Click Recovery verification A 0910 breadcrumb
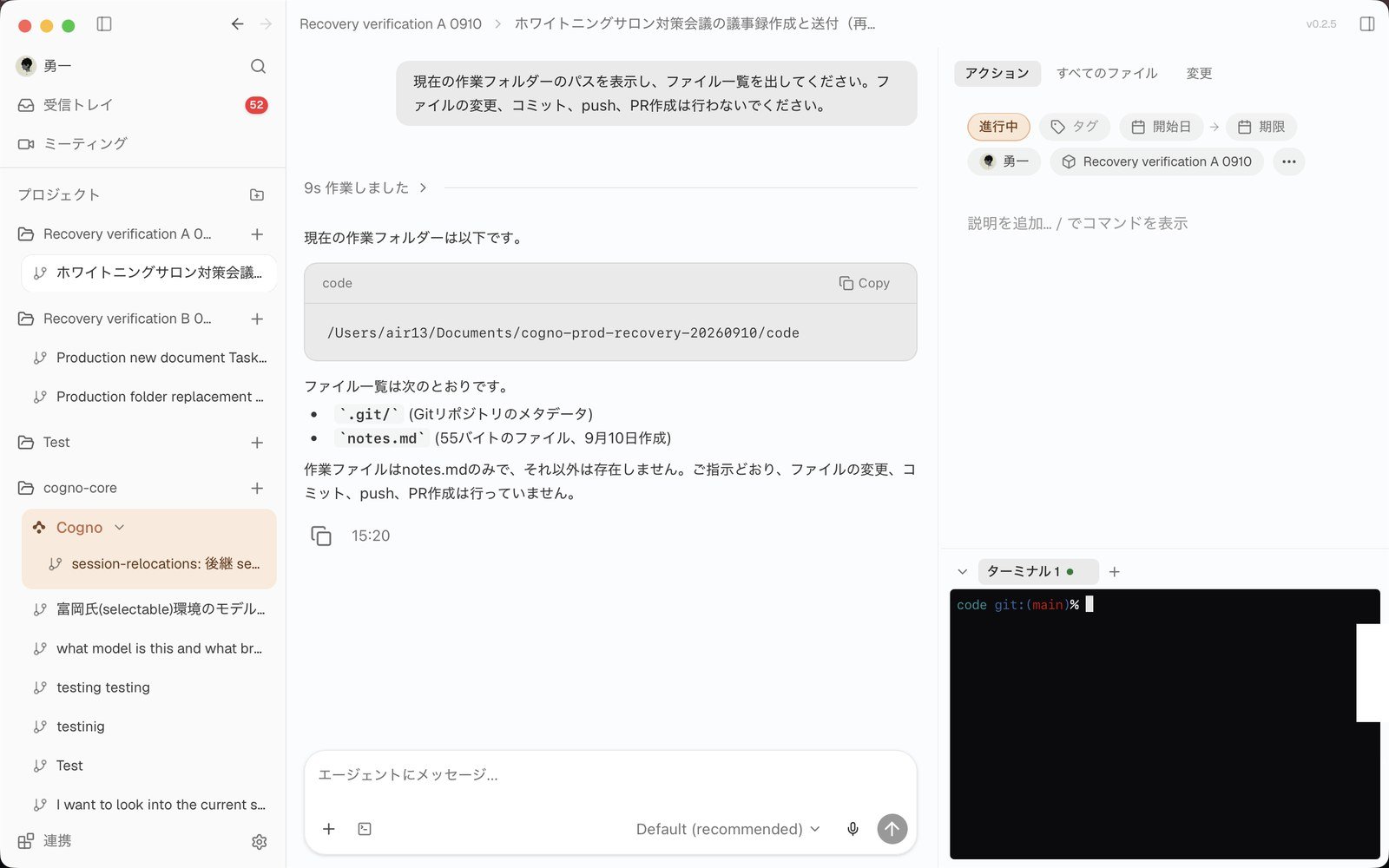Viewport: 1389px width, 868px height. (x=391, y=24)
